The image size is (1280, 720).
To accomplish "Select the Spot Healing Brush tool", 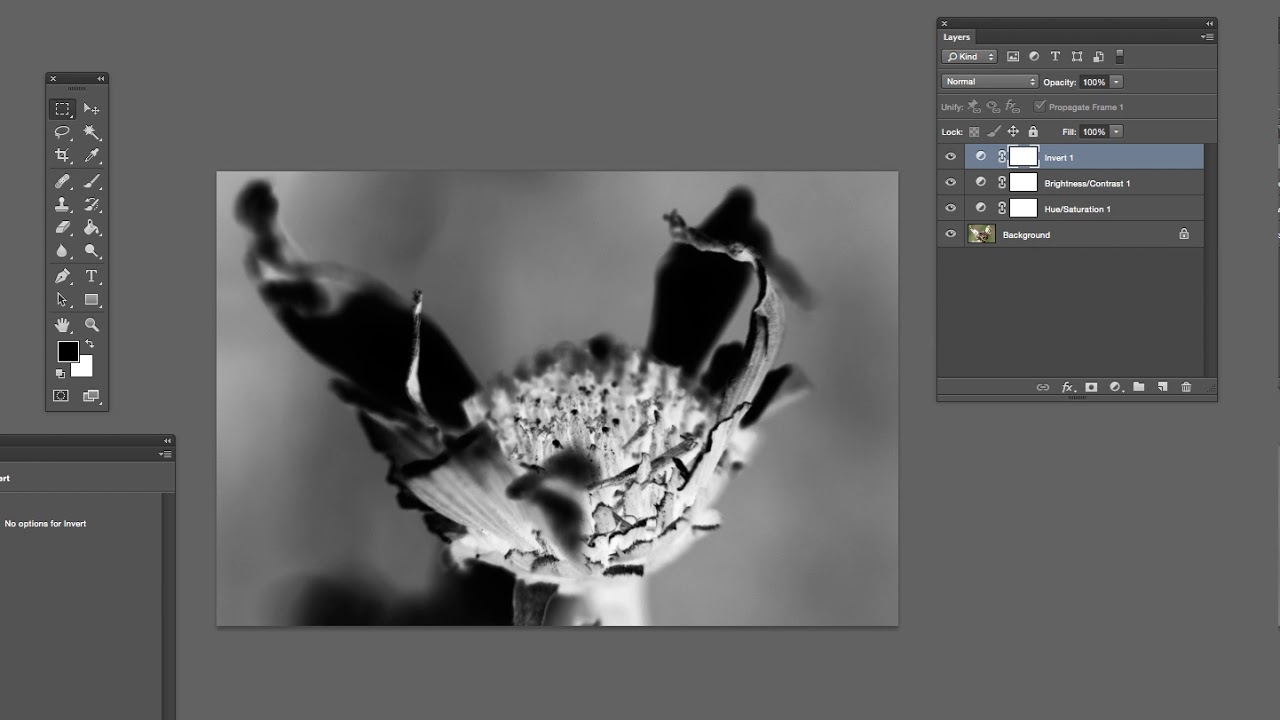I will click(62, 181).
